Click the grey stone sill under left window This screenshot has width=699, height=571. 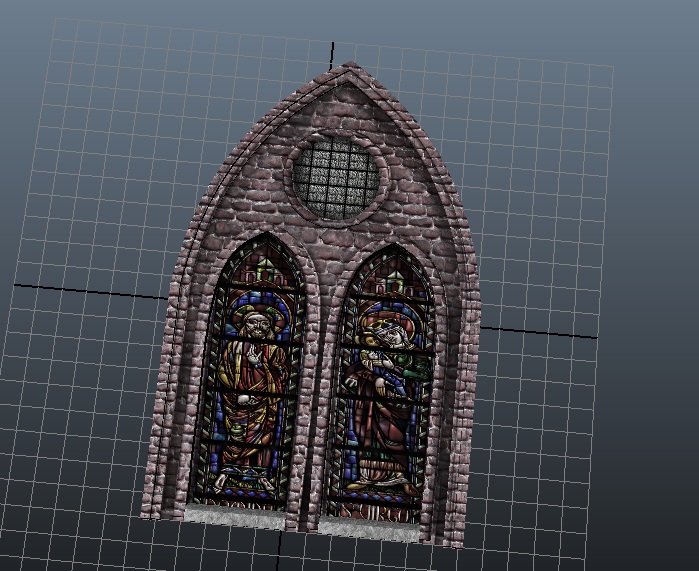click(x=235, y=516)
